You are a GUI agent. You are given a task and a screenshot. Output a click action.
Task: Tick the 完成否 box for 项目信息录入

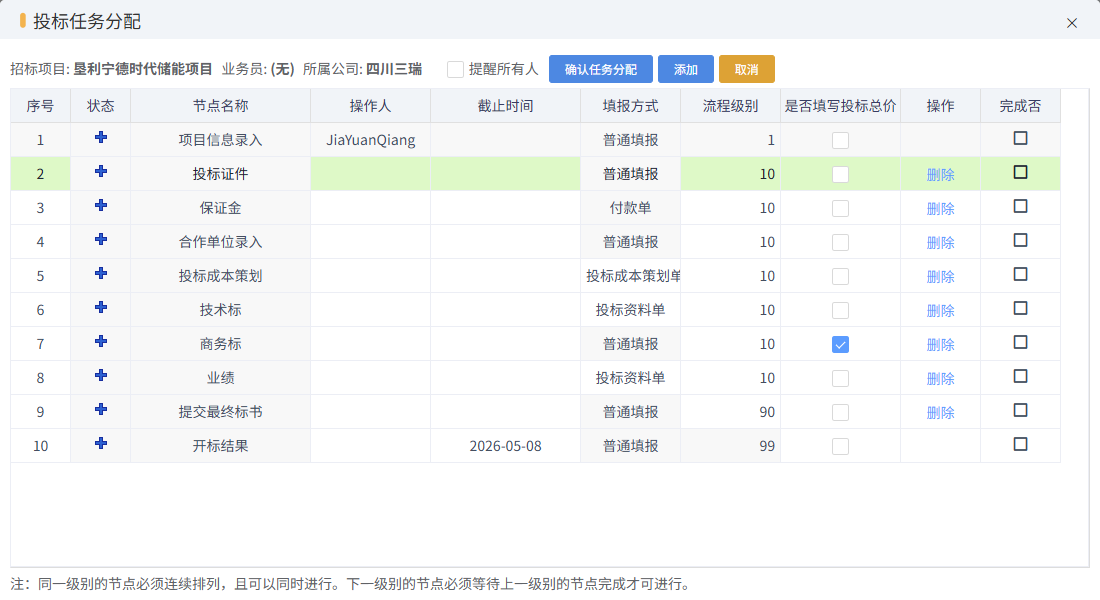pyautogui.click(x=1021, y=138)
